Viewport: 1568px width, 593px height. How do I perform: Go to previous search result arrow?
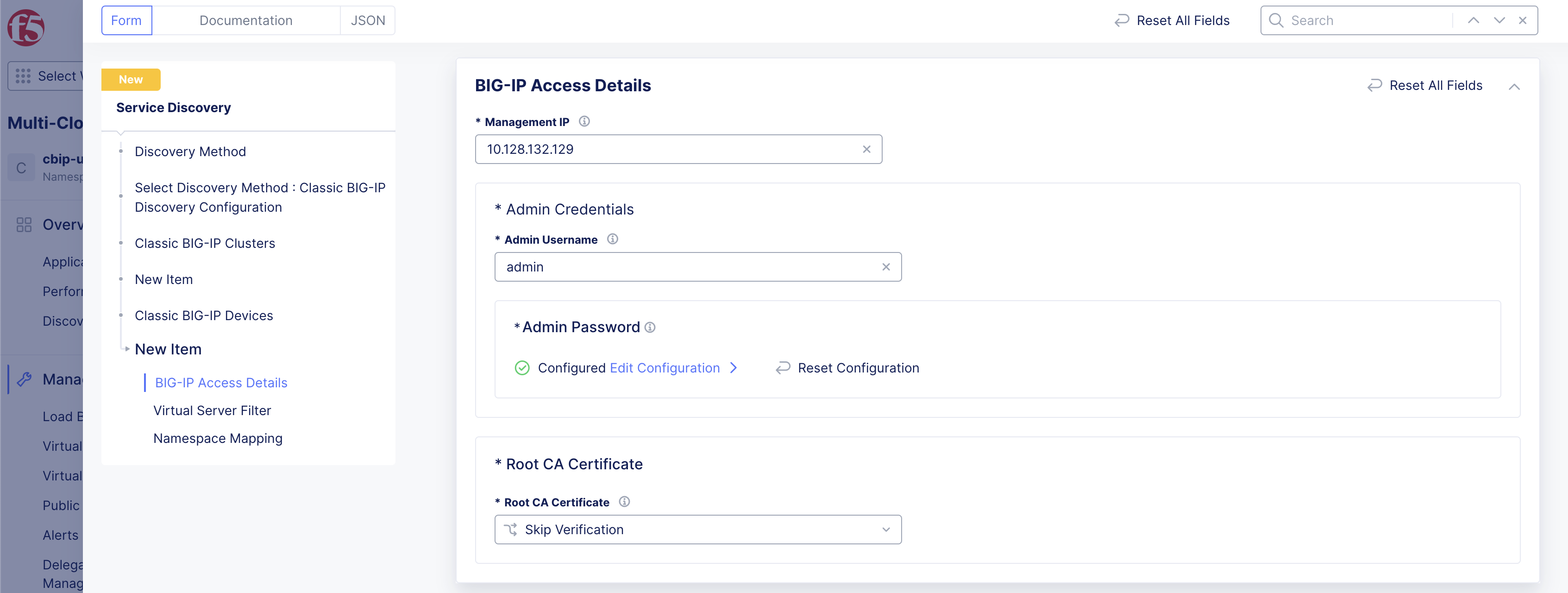point(1473,21)
